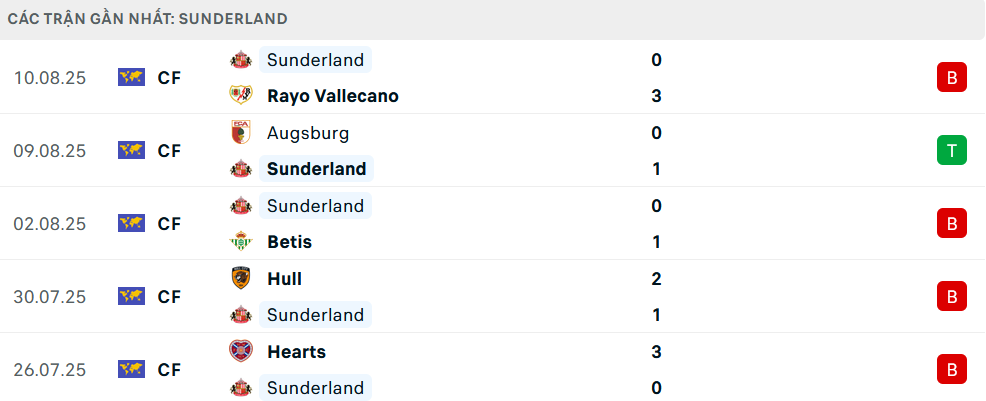The image size is (986, 401).
Task: Open the Augsburg team link
Action: tap(308, 133)
